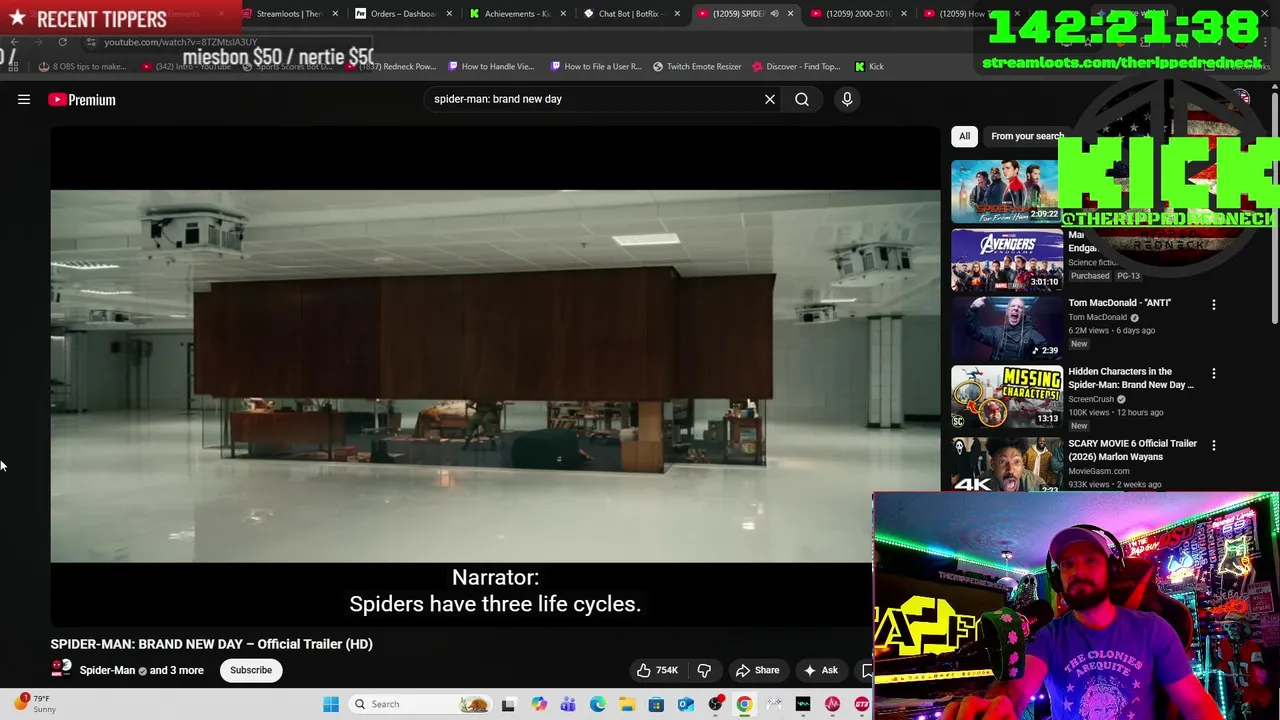Click the Subscribe button
This screenshot has width=1280, height=720.
coord(251,670)
